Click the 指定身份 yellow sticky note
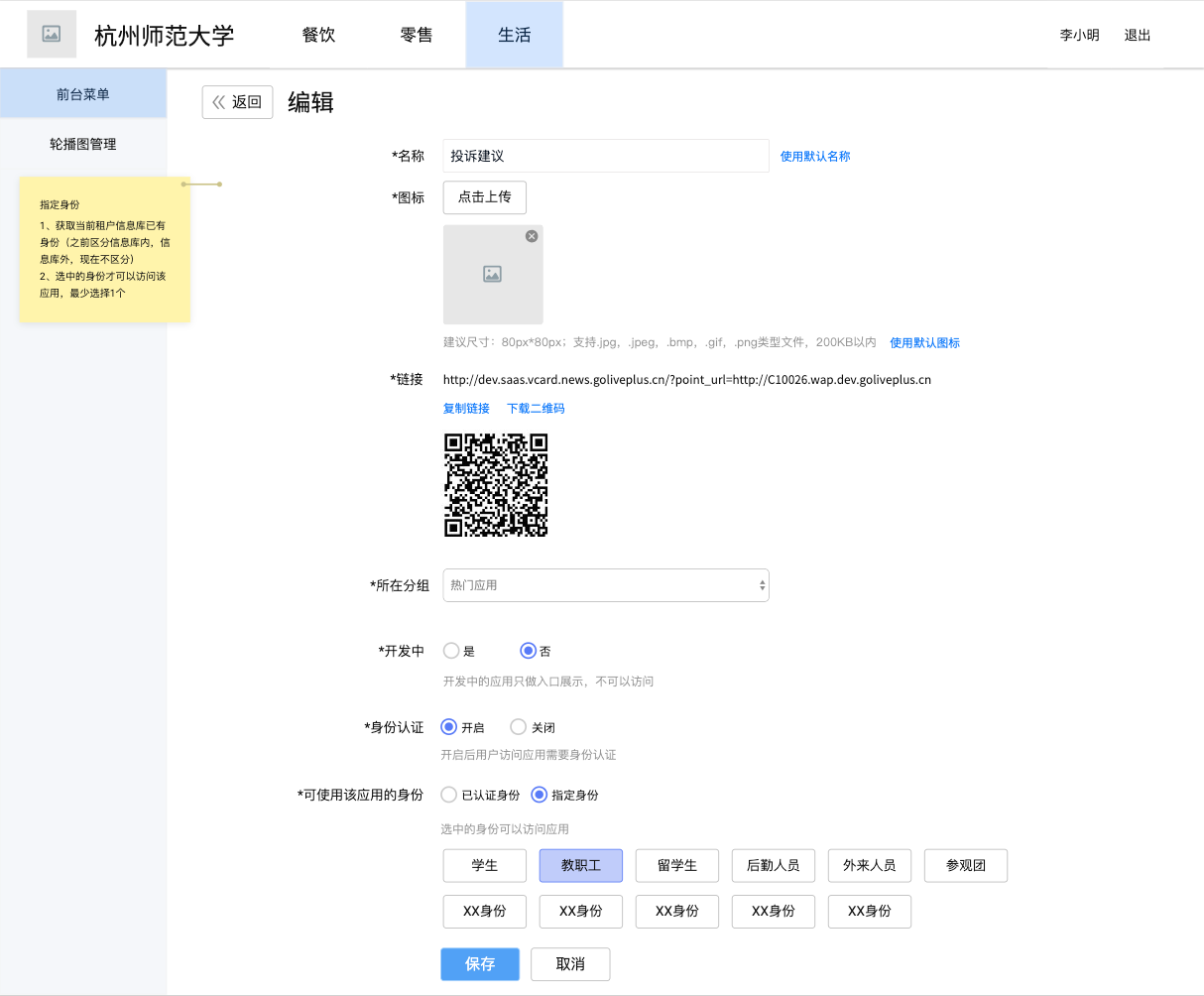1204x996 pixels. coord(104,249)
